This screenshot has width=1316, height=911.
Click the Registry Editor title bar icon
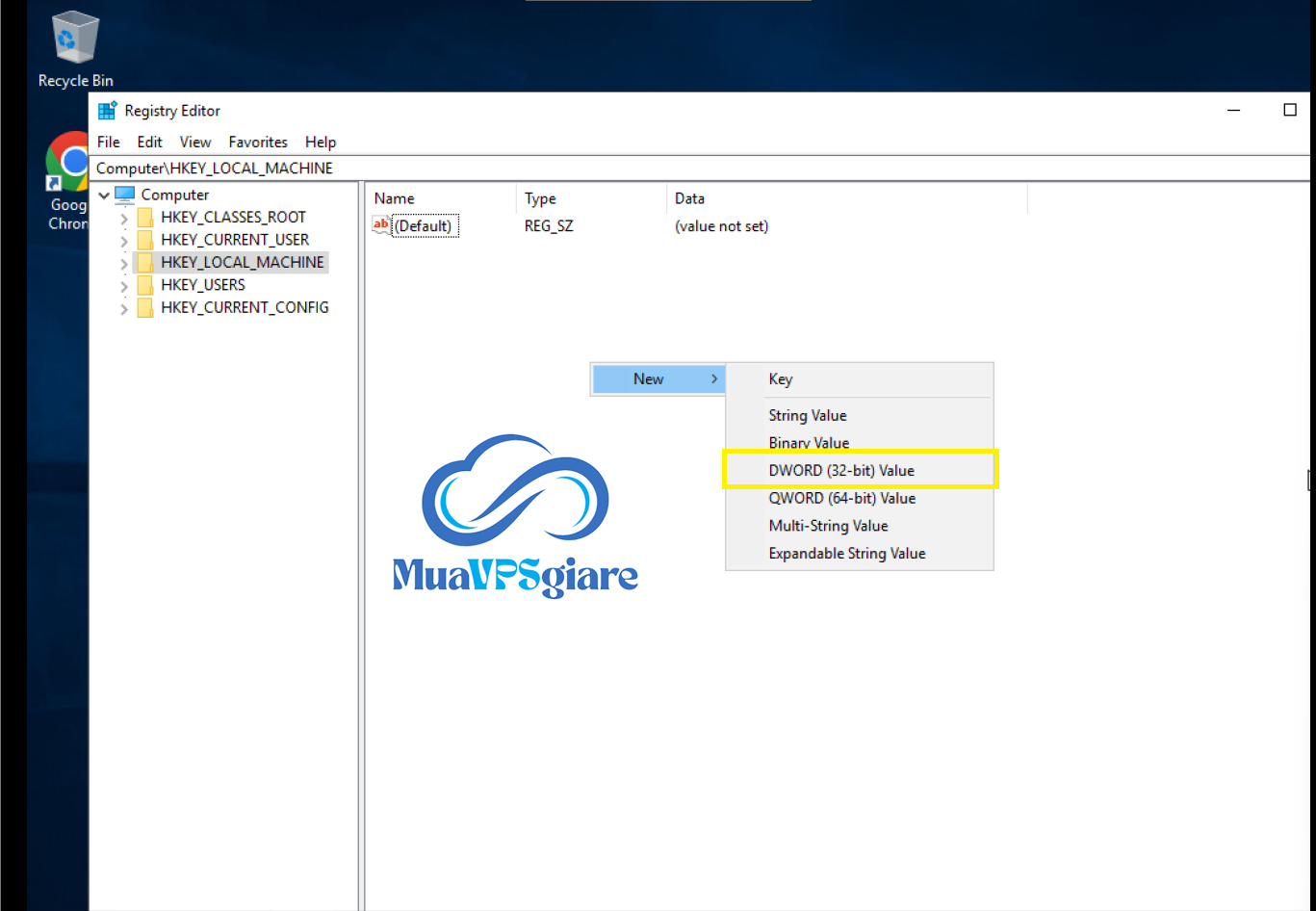(x=107, y=111)
